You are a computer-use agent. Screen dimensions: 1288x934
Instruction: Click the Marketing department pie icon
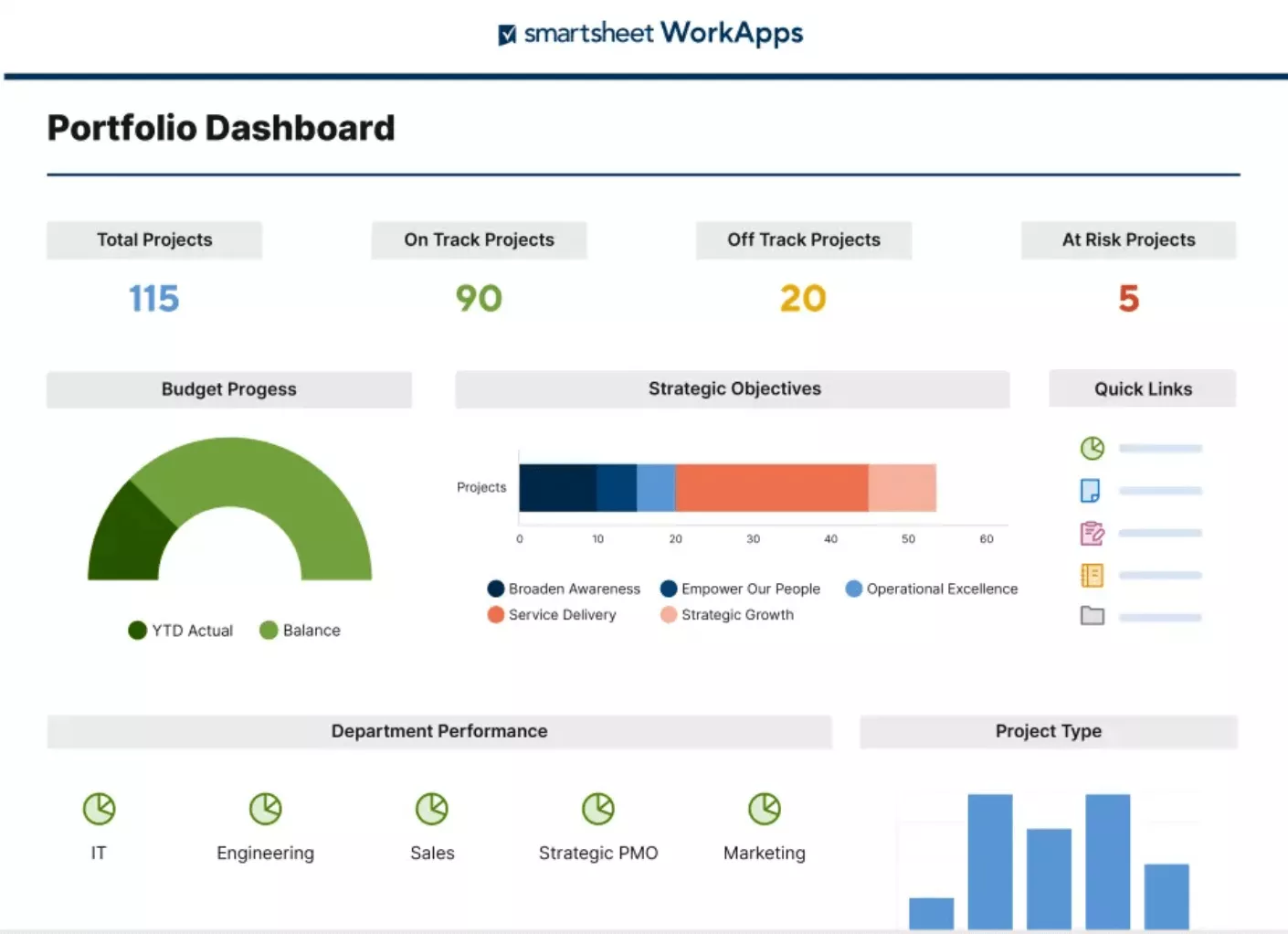coord(765,809)
